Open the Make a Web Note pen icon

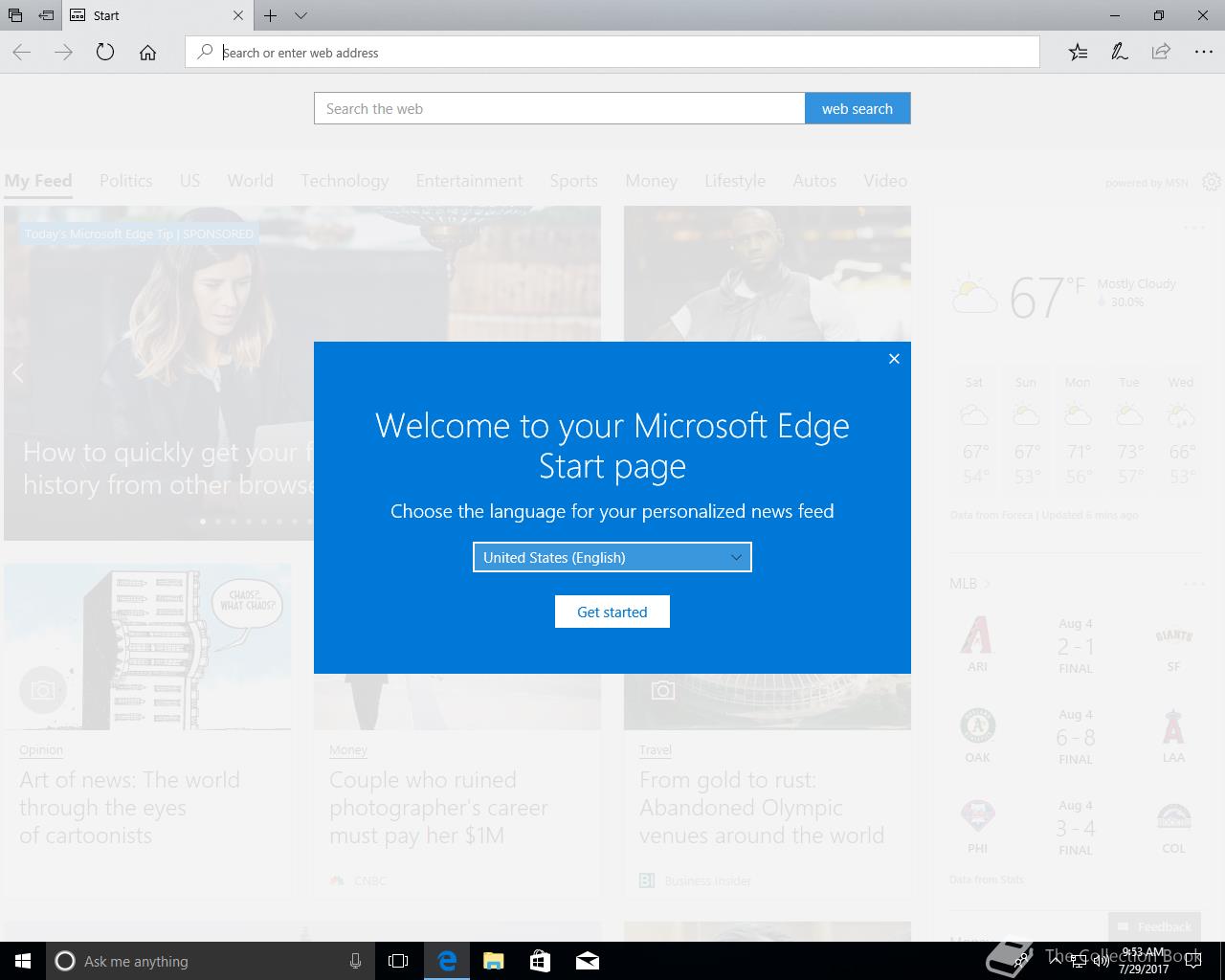click(x=1119, y=53)
